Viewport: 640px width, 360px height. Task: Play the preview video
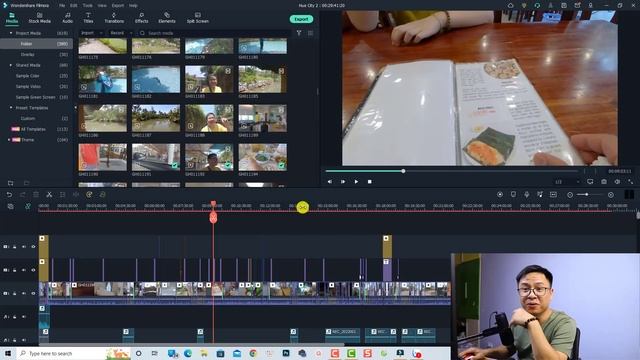coord(356,182)
